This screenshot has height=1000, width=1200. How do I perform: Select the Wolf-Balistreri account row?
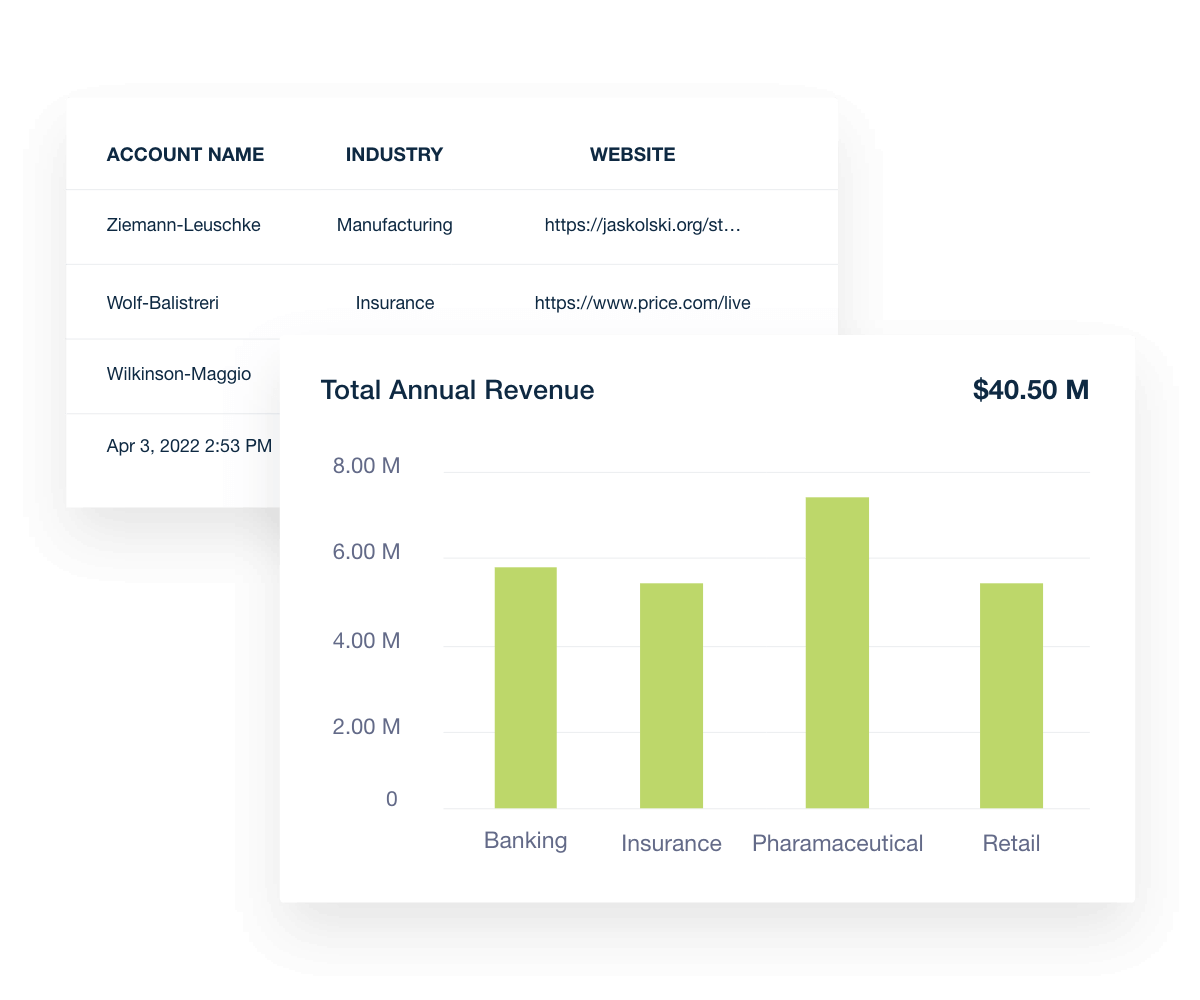tap(163, 302)
